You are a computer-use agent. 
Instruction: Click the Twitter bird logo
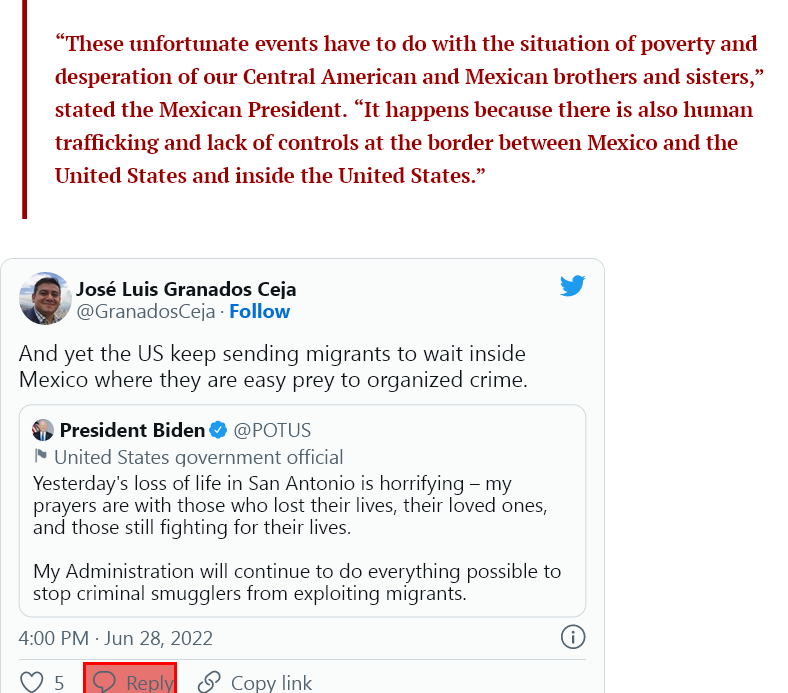[572, 286]
